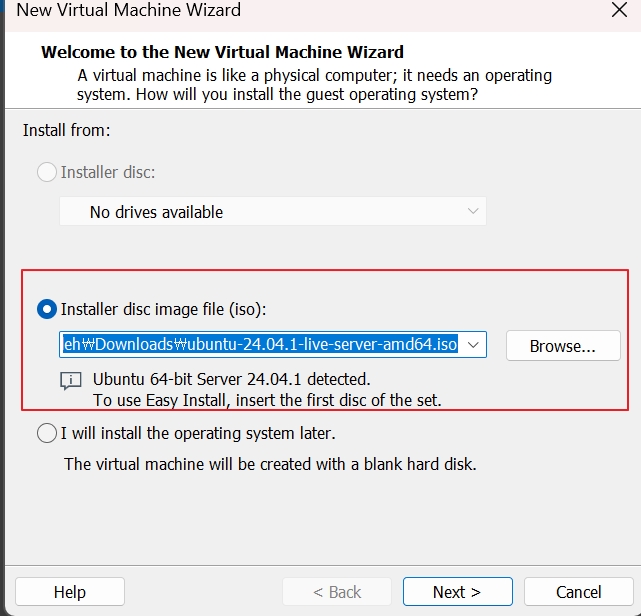Screen dimensions: 641x616
Task: Click the Welcome to the New Virtual Machine Wizard heading
Action: pyautogui.click(x=222, y=52)
